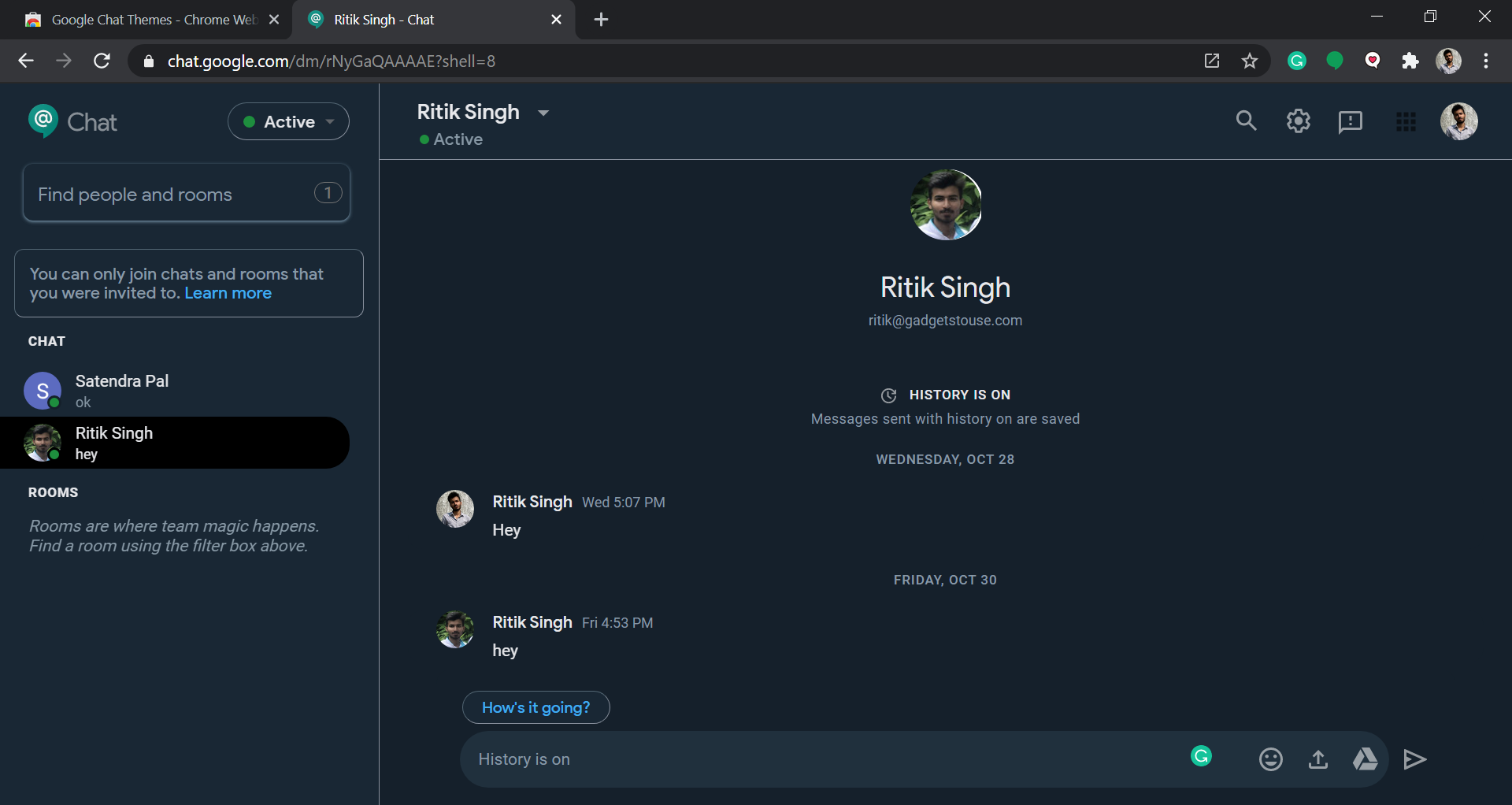Click the ROOMS section heading

click(53, 492)
